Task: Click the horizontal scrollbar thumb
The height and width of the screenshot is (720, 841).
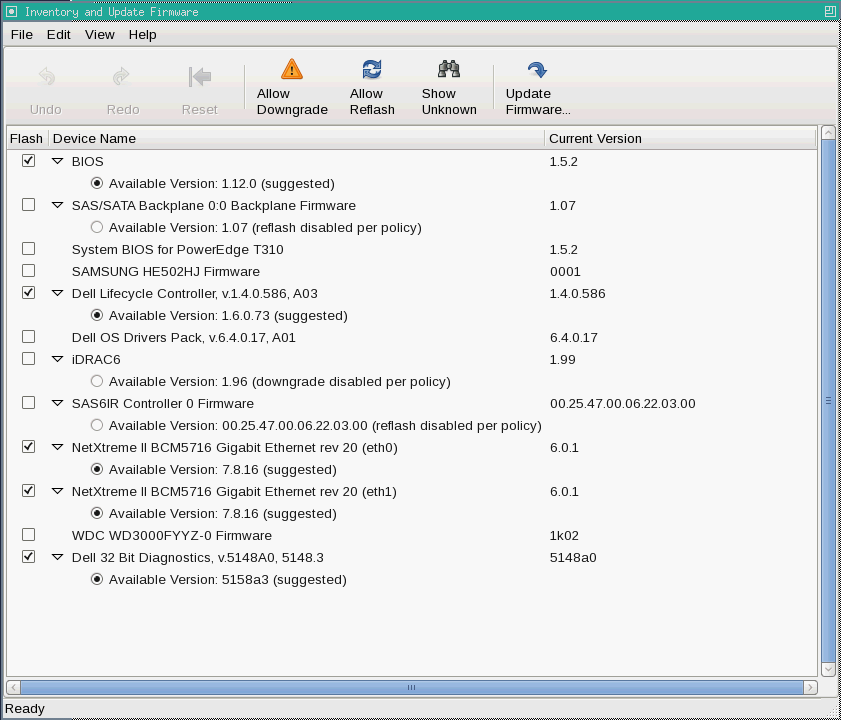Action: pyautogui.click(x=411, y=687)
